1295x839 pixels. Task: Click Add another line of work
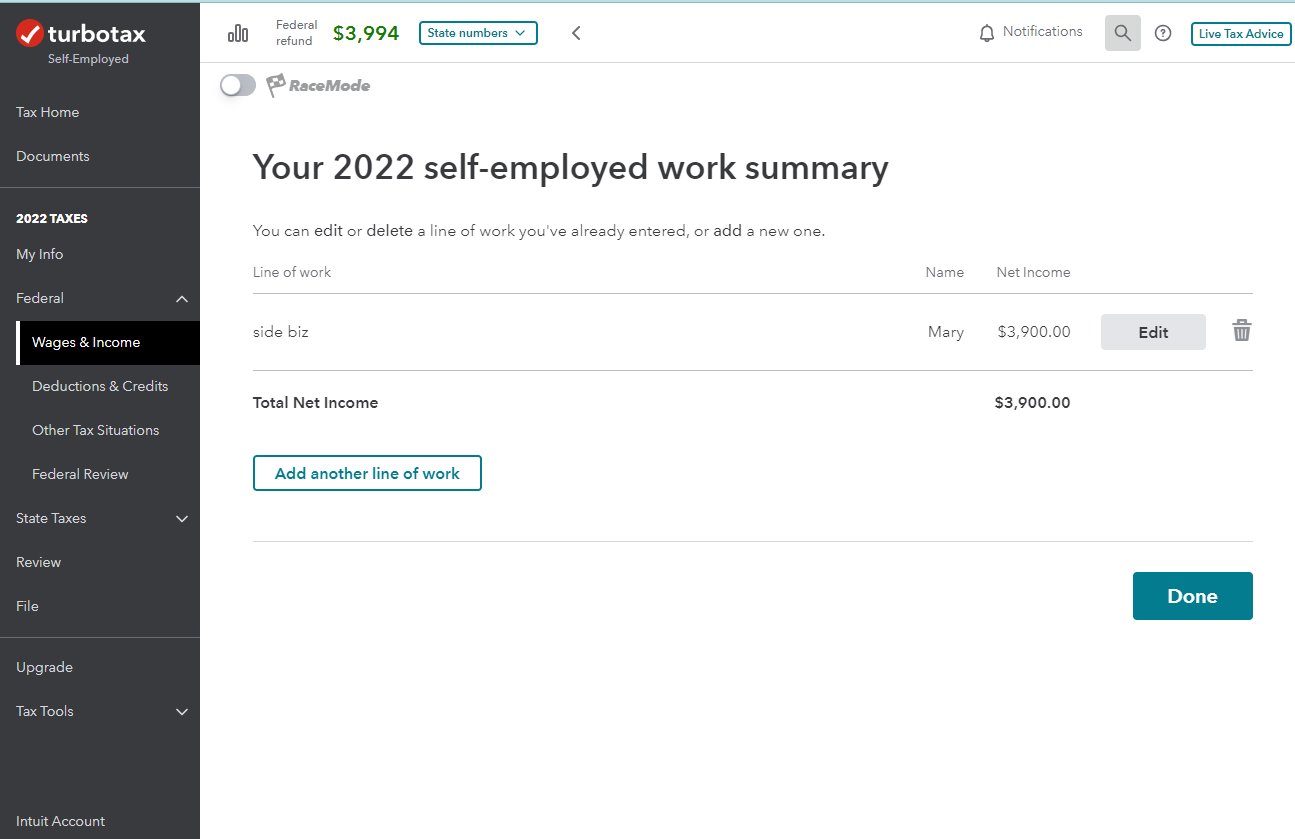click(367, 473)
